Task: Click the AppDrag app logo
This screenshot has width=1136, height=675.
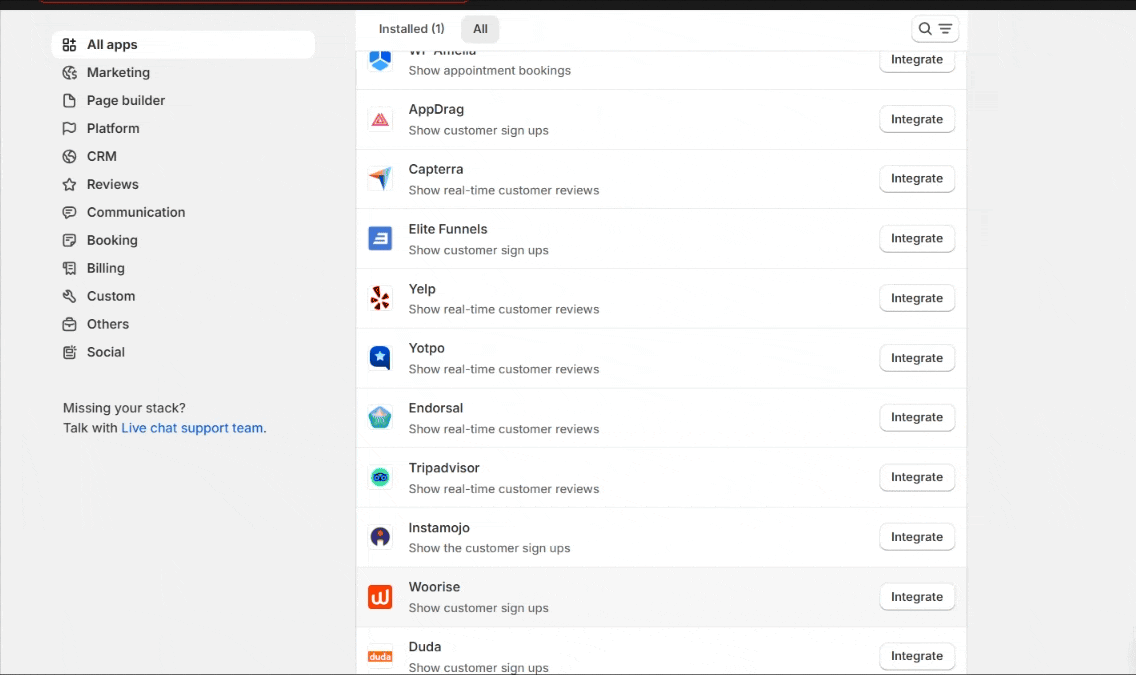Action: pyautogui.click(x=380, y=120)
